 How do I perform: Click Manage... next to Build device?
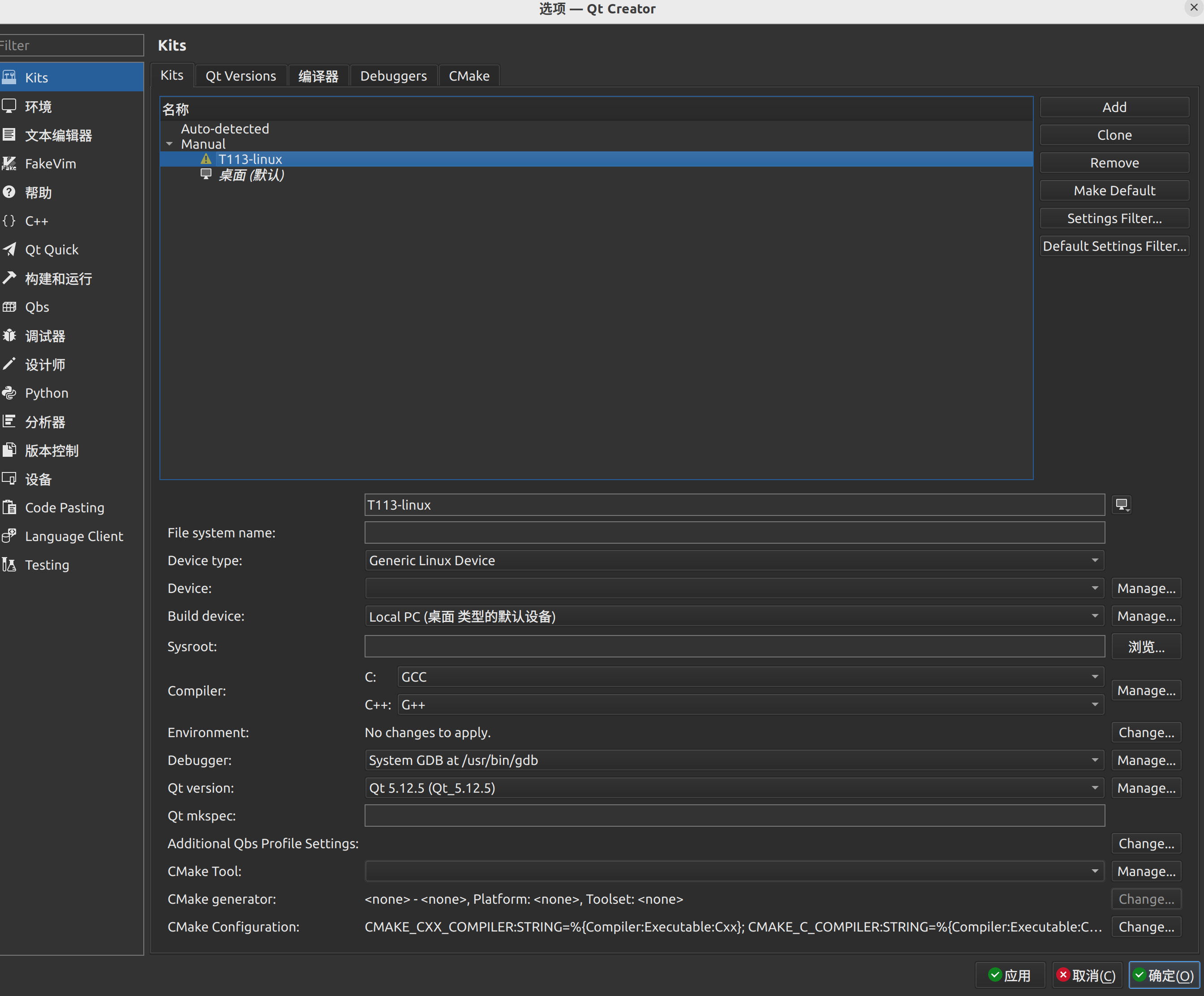click(1146, 616)
